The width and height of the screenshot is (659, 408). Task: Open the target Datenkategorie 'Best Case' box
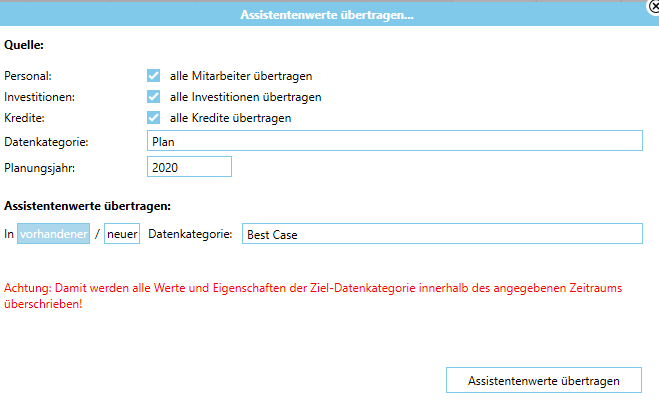(442, 234)
